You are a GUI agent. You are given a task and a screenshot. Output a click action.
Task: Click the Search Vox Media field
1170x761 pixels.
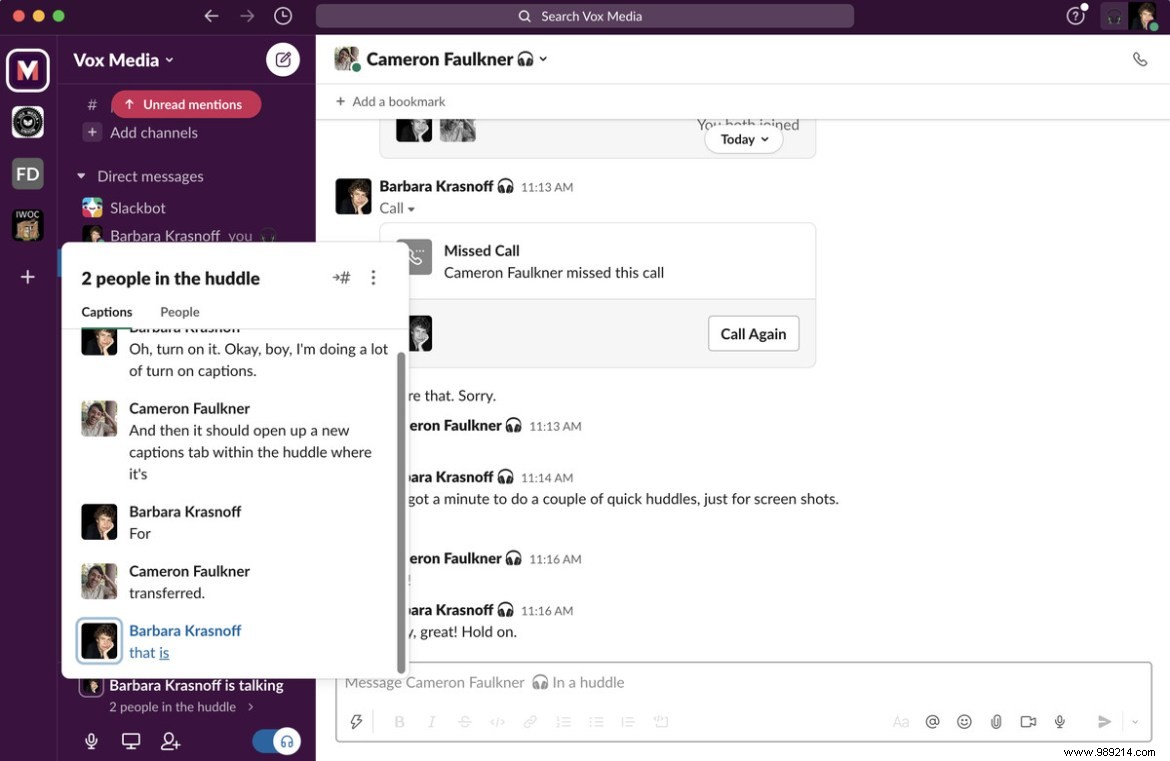pyautogui.click(x=584, y=16)
